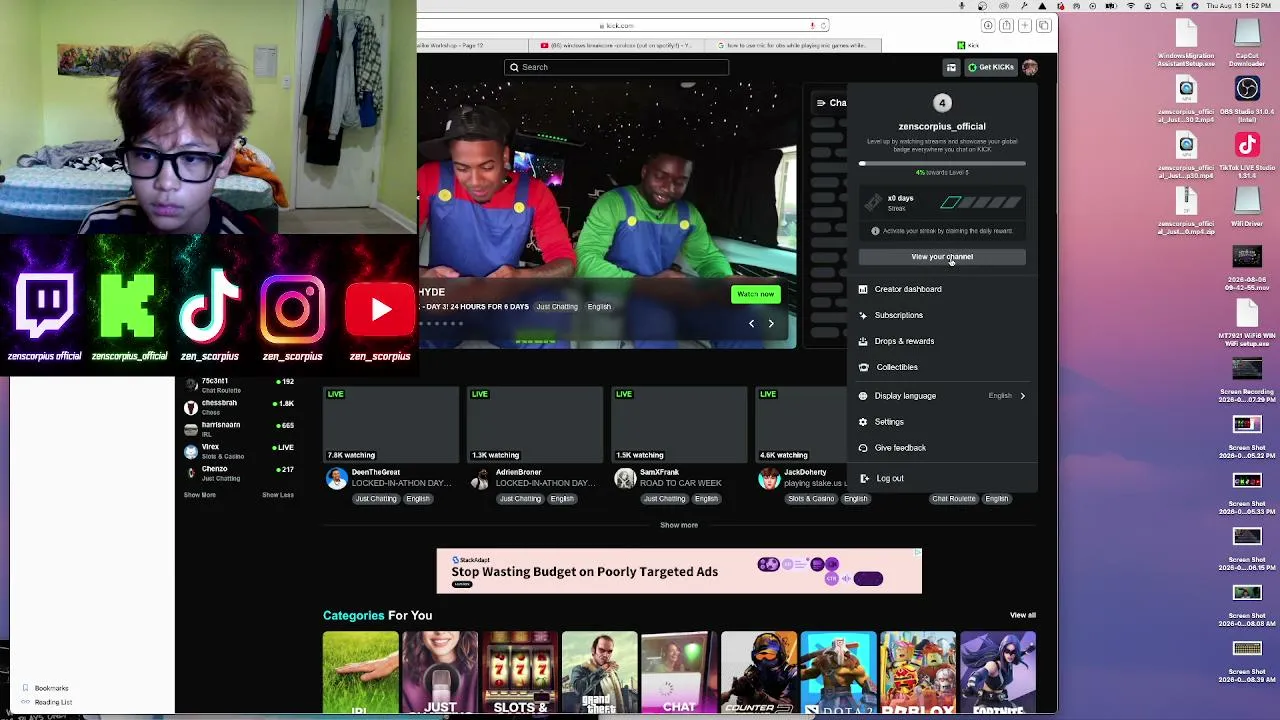
Task: Click AdrienBroner's channel avatar
Action: [480, 479]
